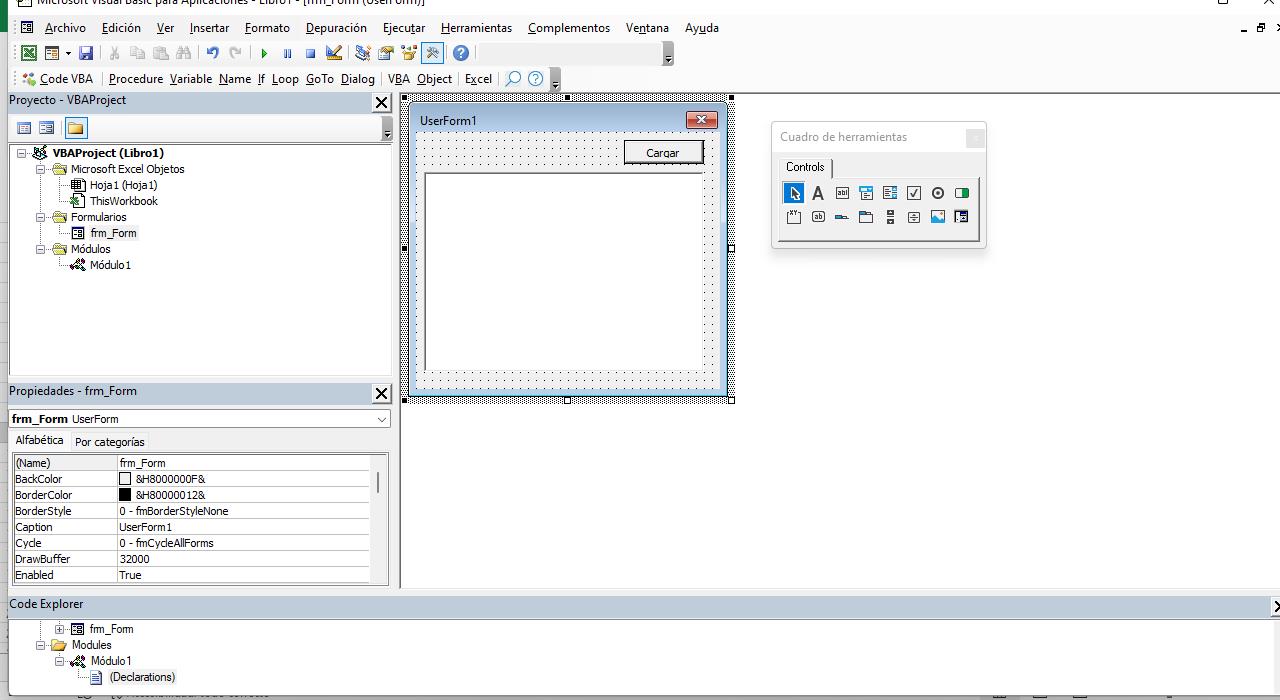Screen dimensions: 1280x700
Task: Toggle Design Mode in the toolbar
Action: click(334, 53)
